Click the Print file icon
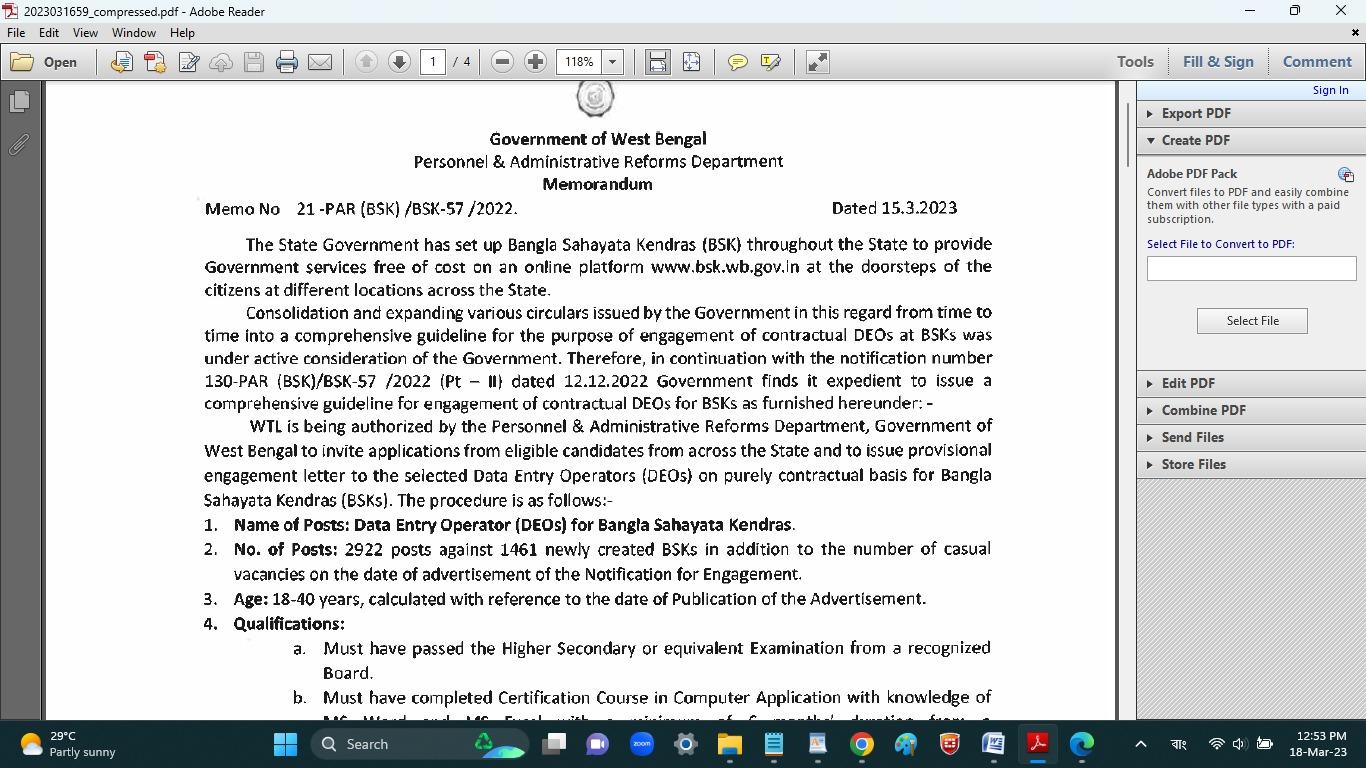Image resolution: width=1366 pixels, height=768 pixels. [287, 62]
